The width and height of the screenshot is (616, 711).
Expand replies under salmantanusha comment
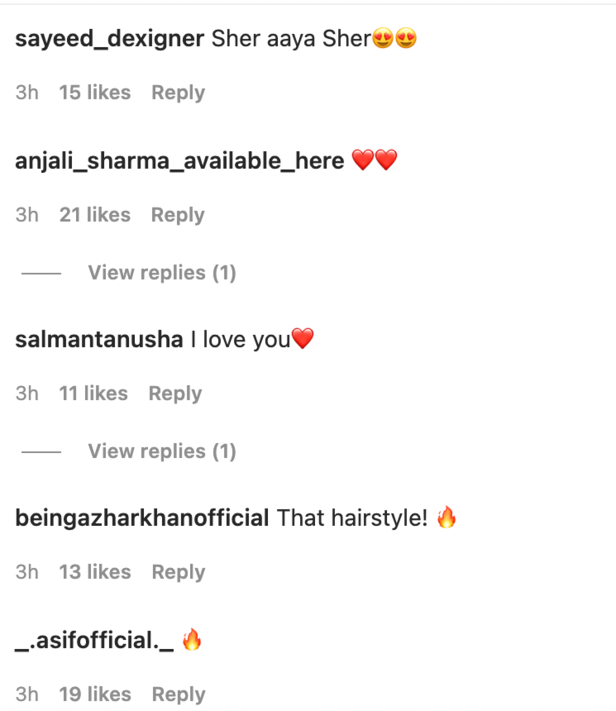pos(162,452)
